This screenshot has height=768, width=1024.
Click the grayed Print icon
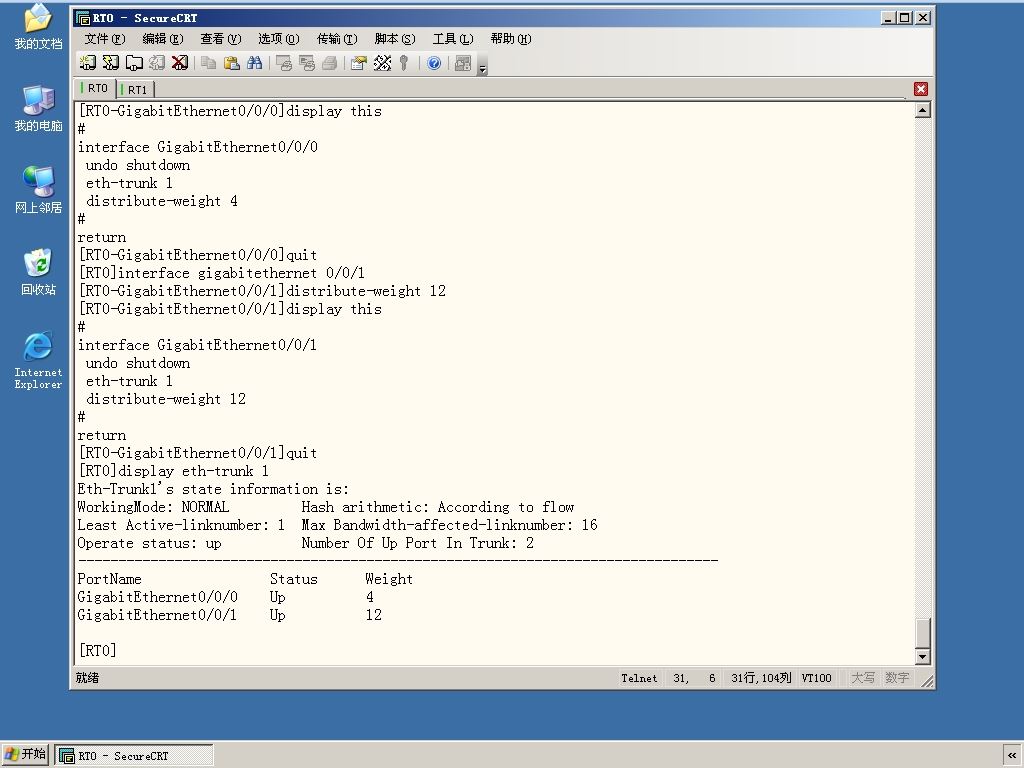330,63
